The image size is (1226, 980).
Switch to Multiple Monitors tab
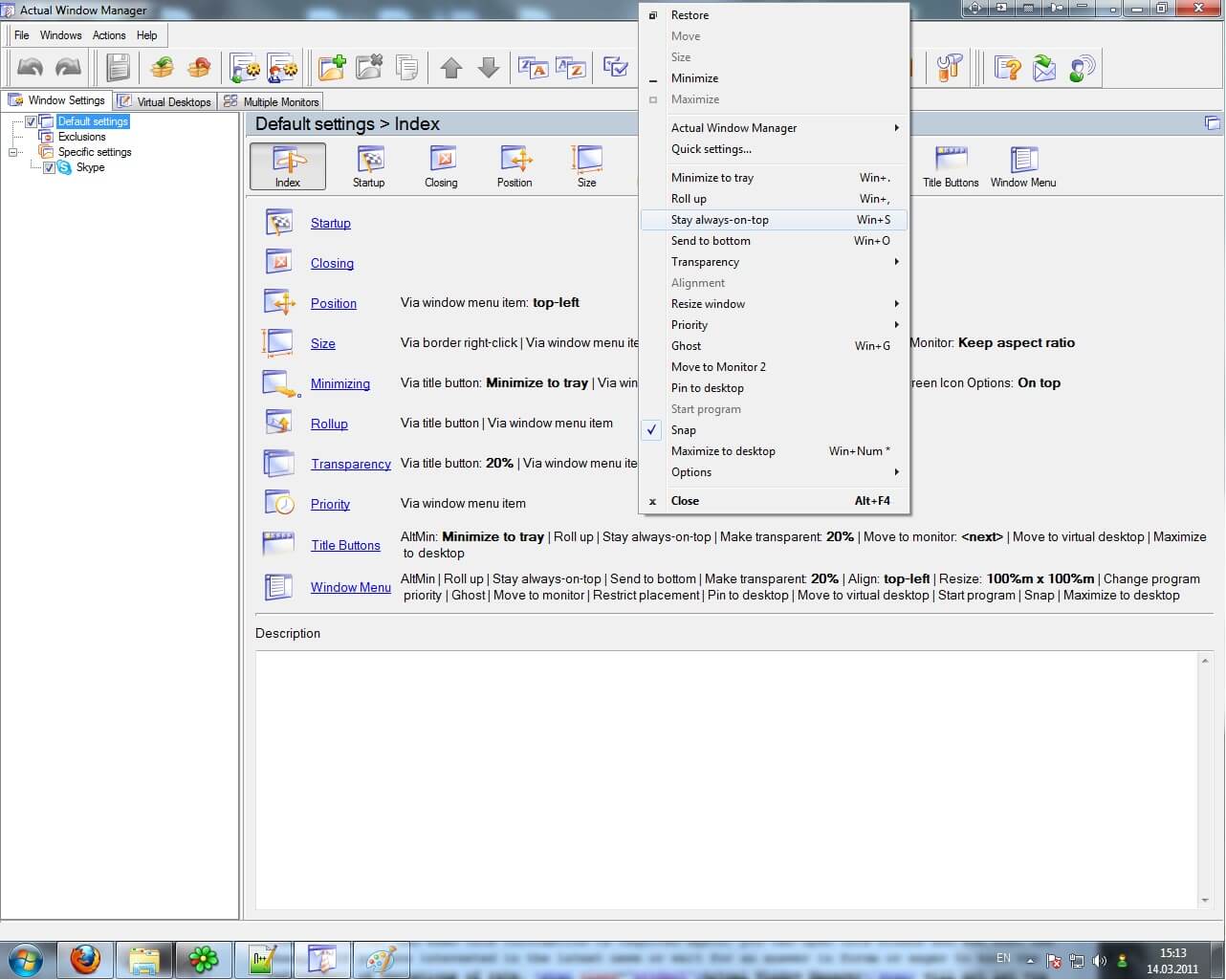272,101
